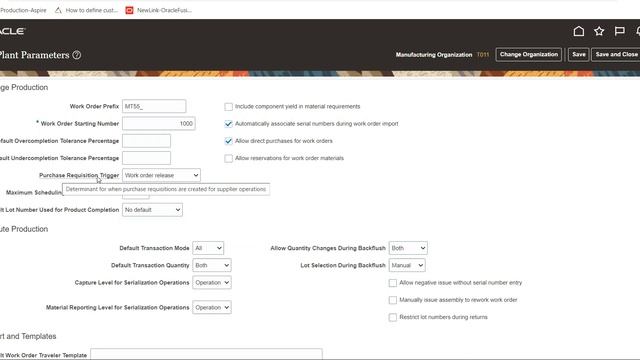The height and width of the screenshot is (360, 640).
Task: Open Capture Level for Serialization Operations dropdown
Action: pos(212,282)
